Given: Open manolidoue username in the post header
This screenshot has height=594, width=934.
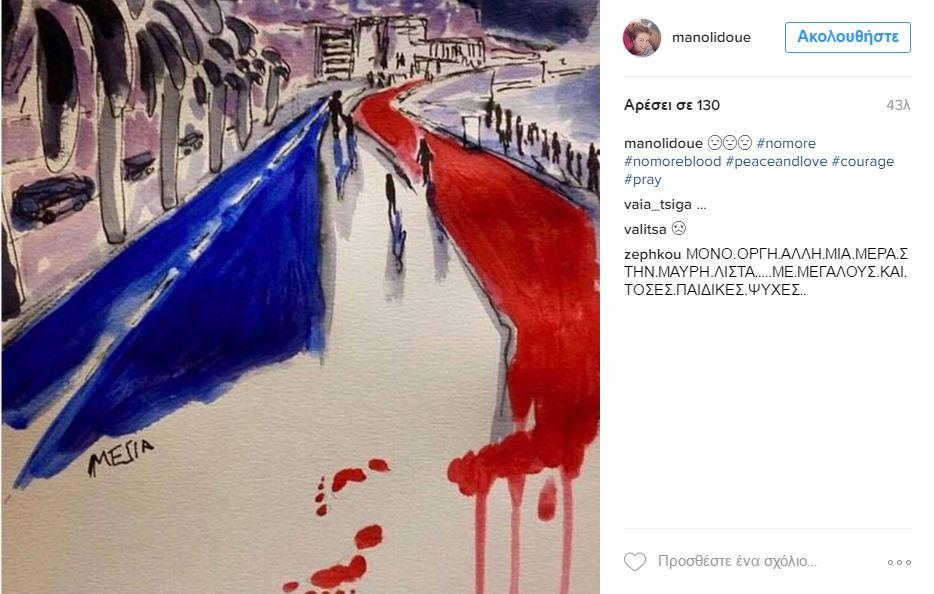Looking at the screenshot, I should click(x=711, y=38).
